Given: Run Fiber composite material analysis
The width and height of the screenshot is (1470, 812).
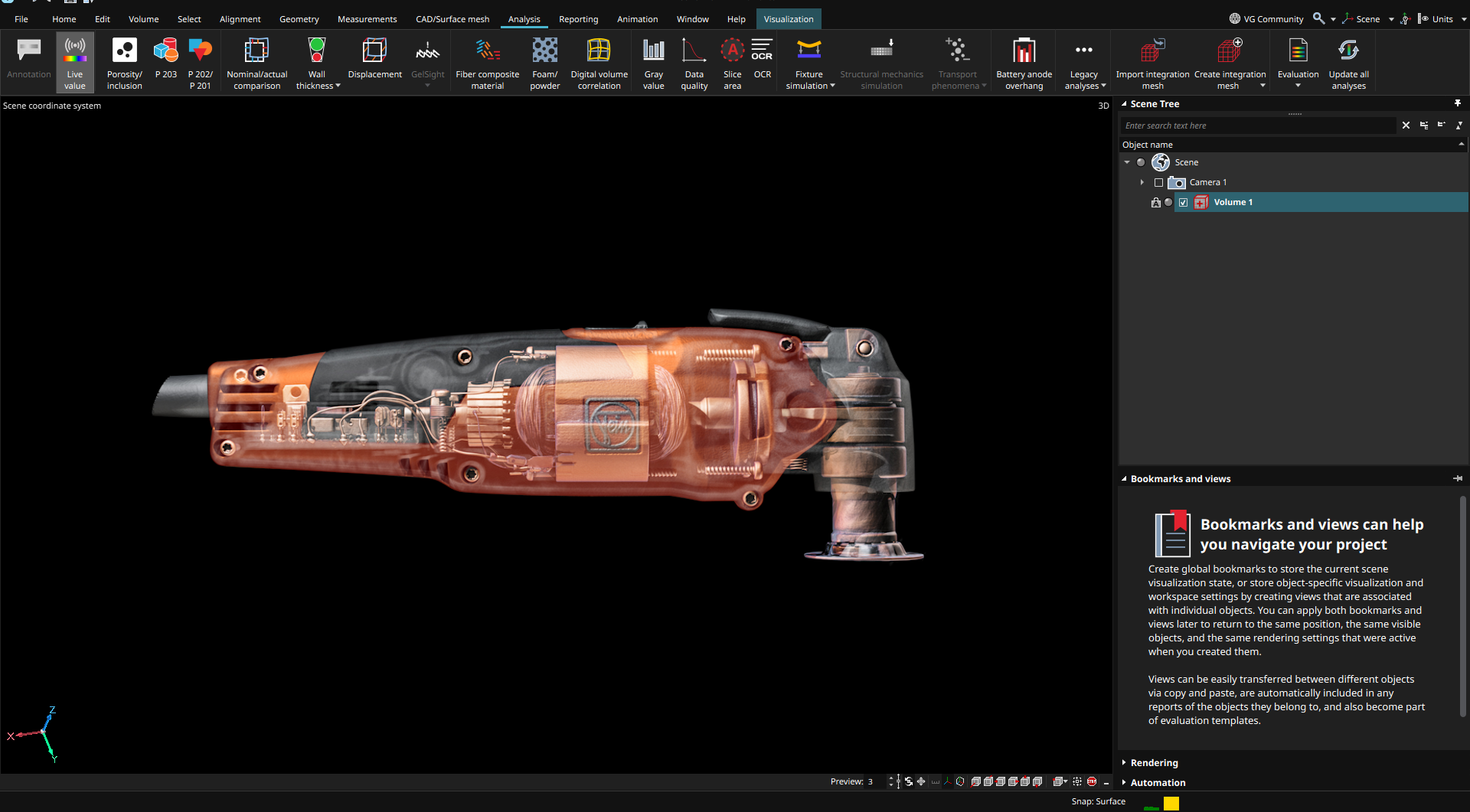Looking at the screenshot, I should (x=487, y=63).
